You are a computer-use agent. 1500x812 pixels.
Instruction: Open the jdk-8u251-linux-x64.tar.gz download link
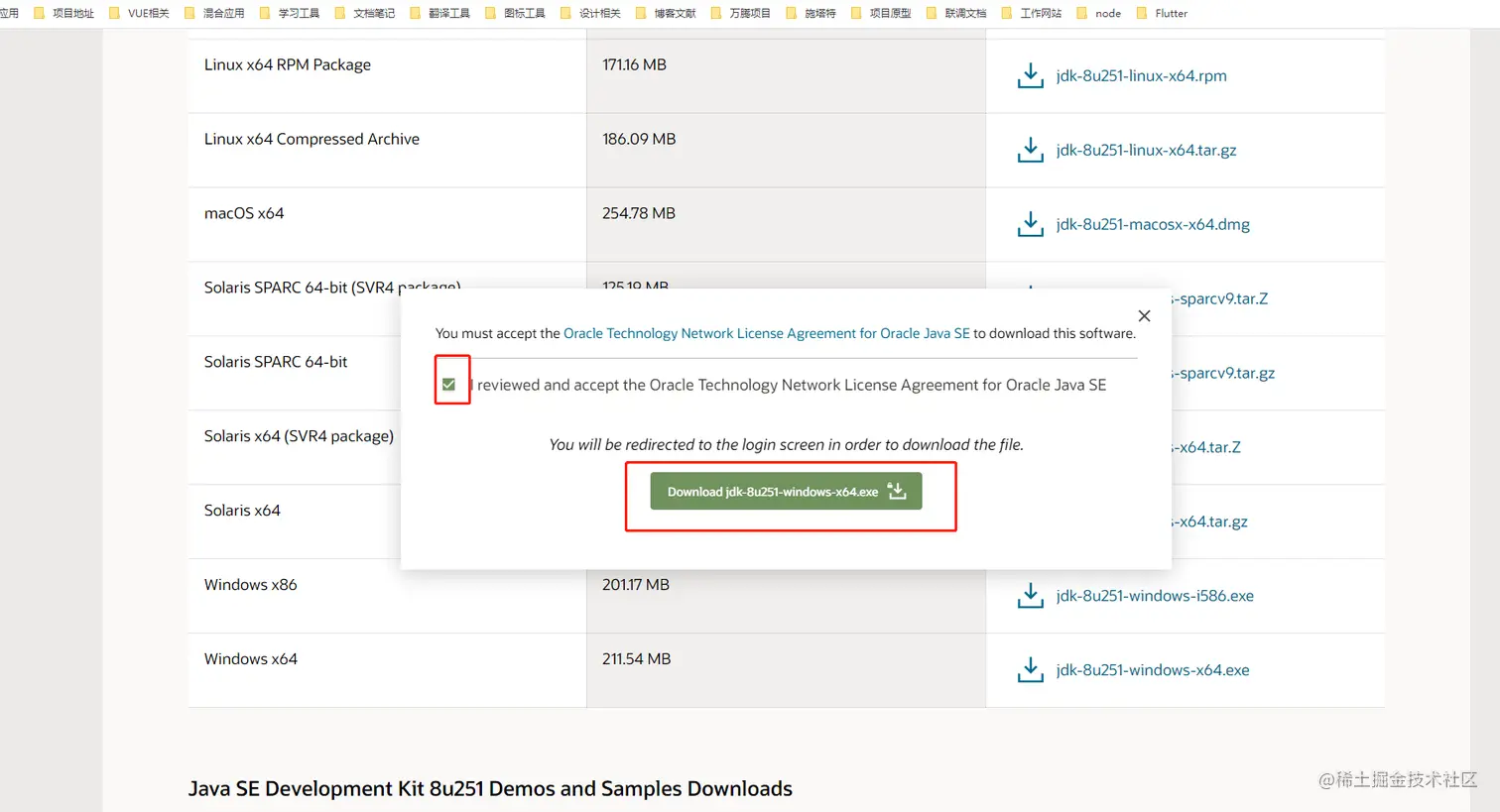click(1146, 151)
